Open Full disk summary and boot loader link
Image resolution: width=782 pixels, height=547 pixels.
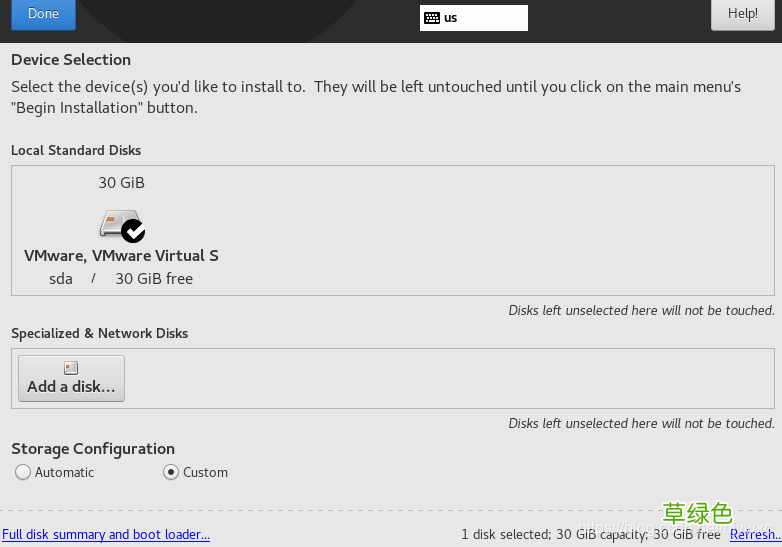point(106,535)
